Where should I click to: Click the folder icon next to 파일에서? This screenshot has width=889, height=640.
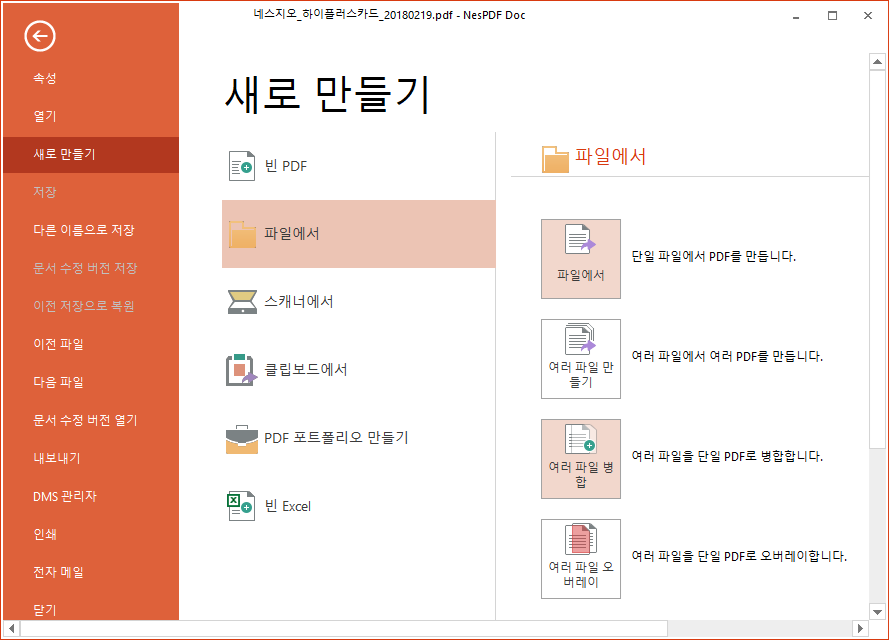coord(243,234)
